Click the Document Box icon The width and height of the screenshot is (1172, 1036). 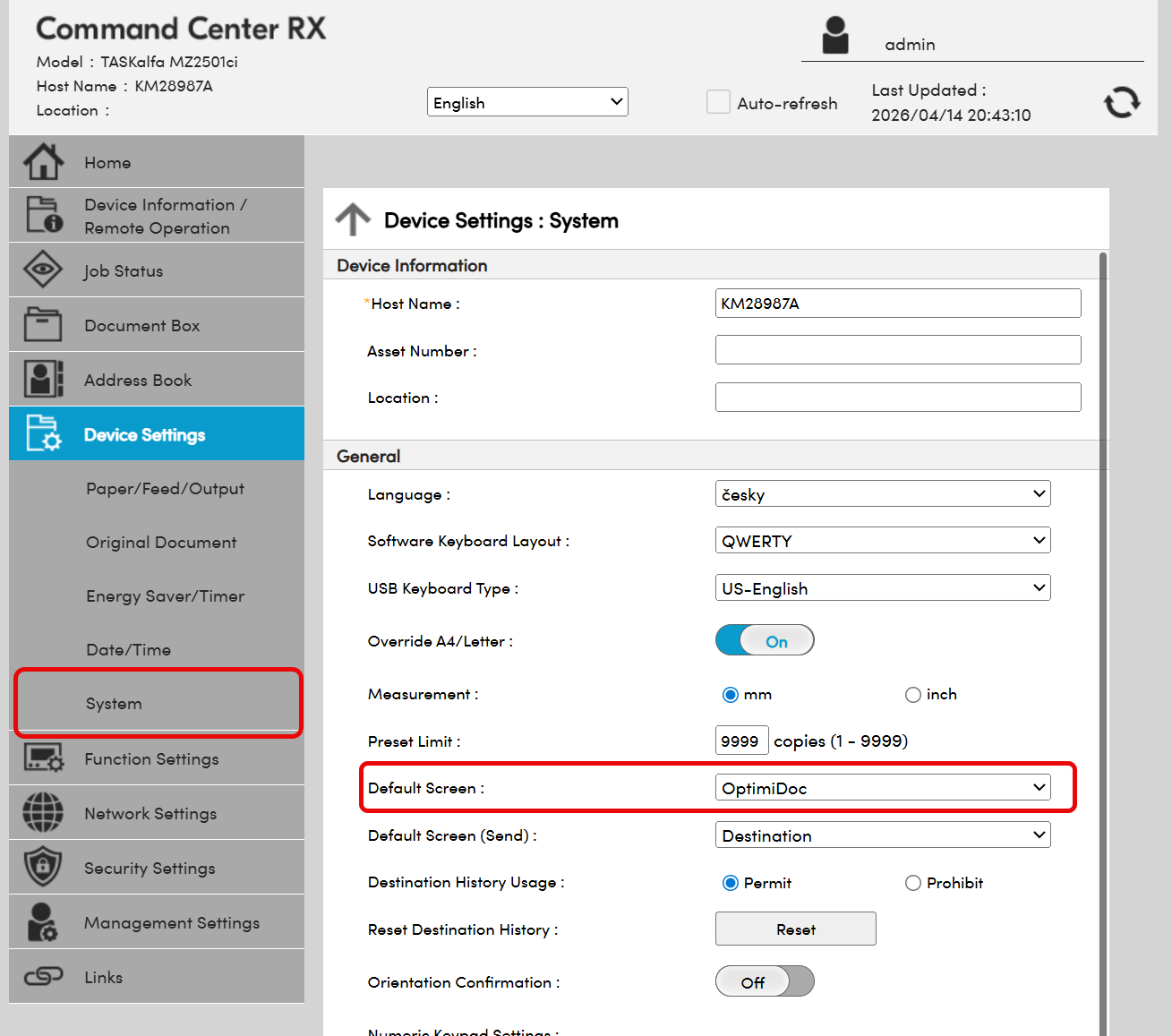pos(43,325)
